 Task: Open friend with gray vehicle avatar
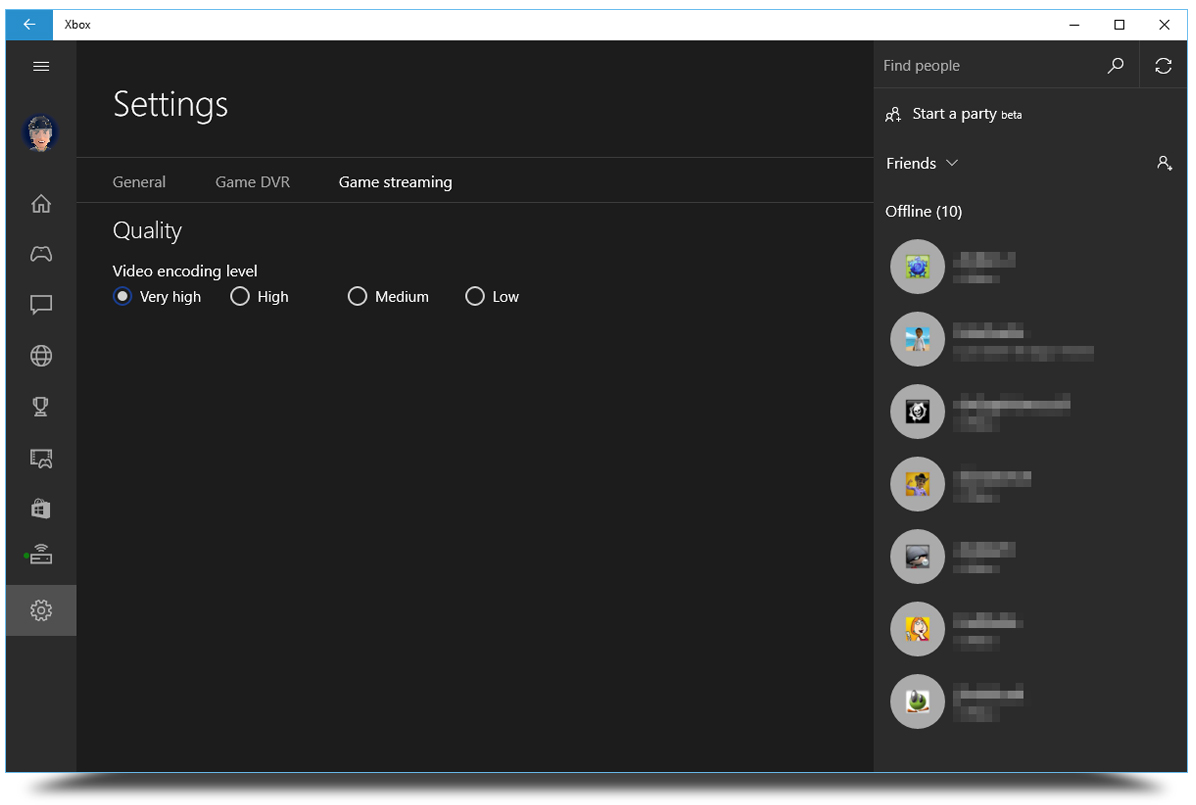tap(918, 557)
